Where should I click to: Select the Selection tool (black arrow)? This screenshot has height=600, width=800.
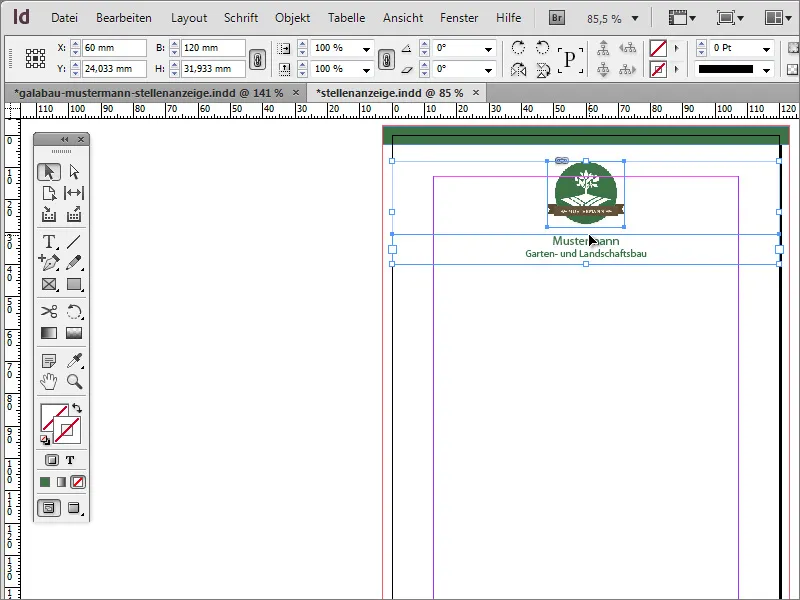49,172
